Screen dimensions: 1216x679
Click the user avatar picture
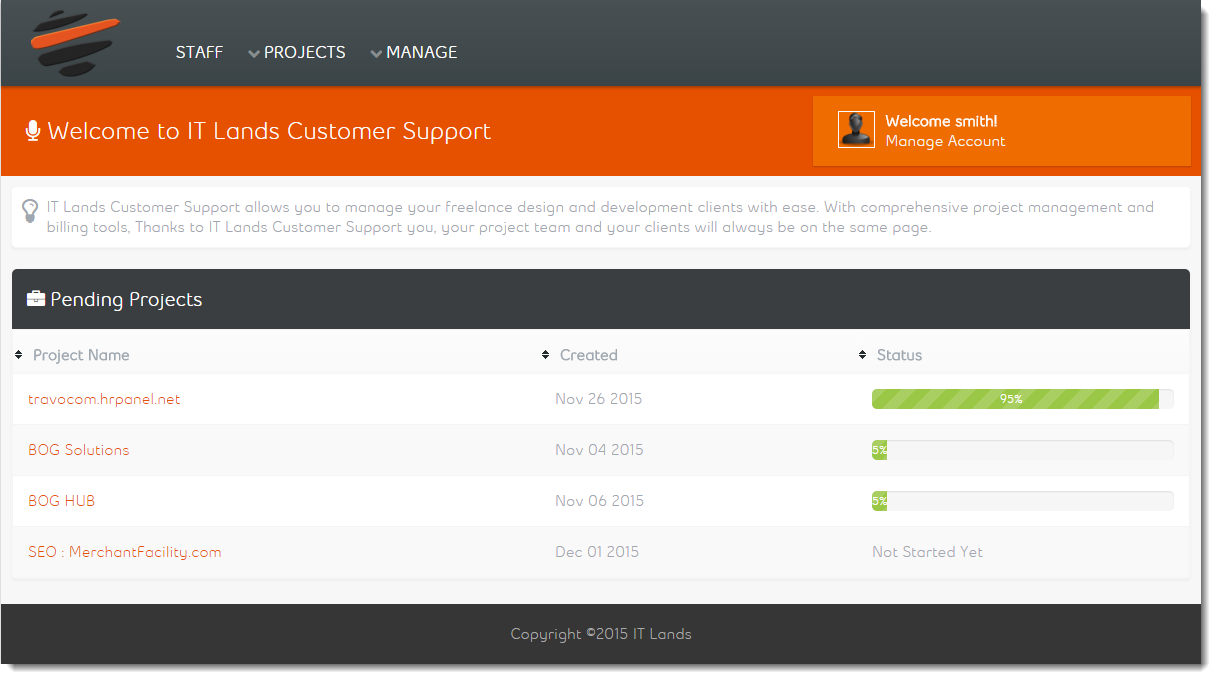856,129
